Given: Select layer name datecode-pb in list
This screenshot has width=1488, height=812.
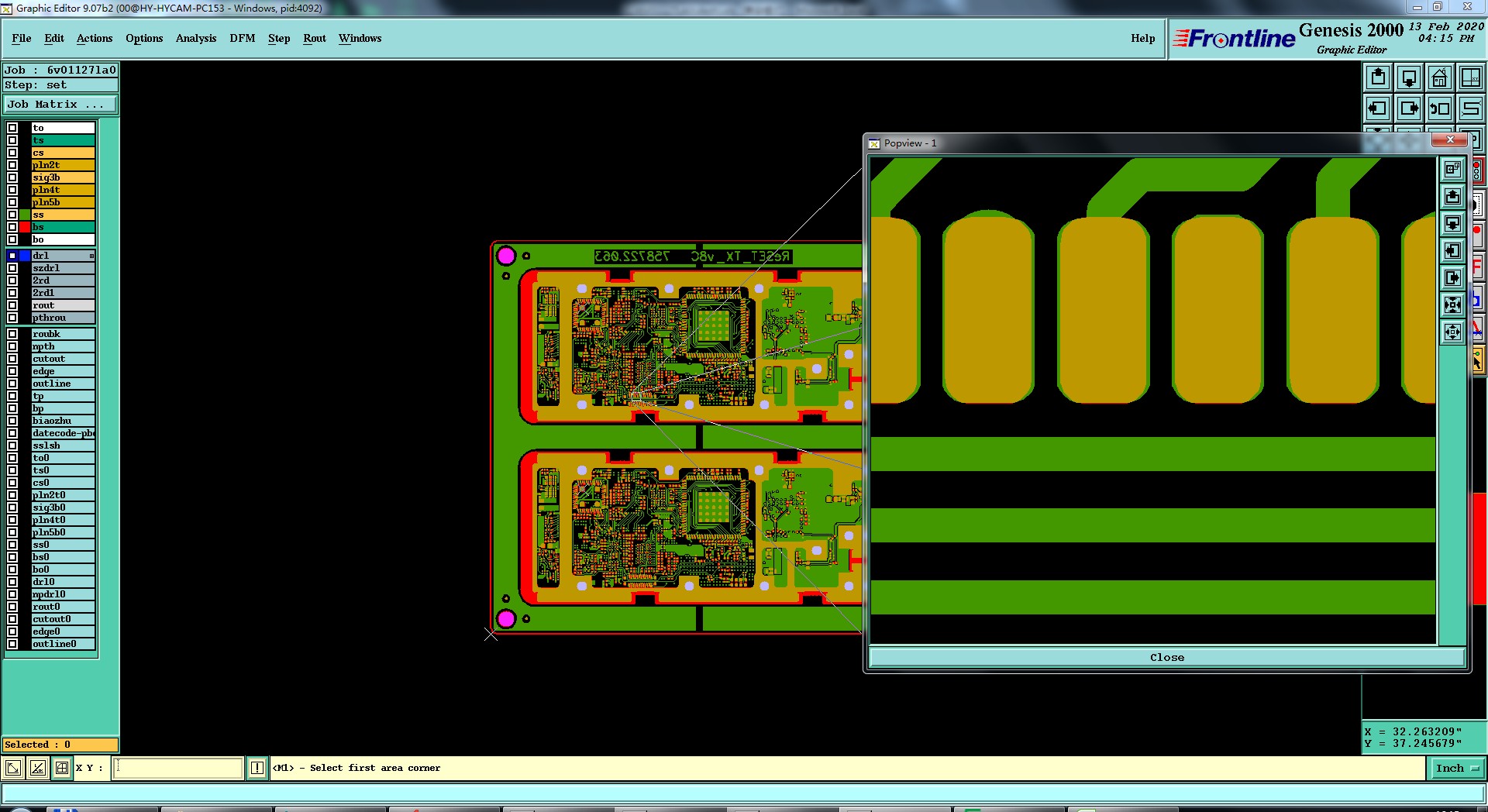Looking at the screenshot, I should click(x=63, y=433).
